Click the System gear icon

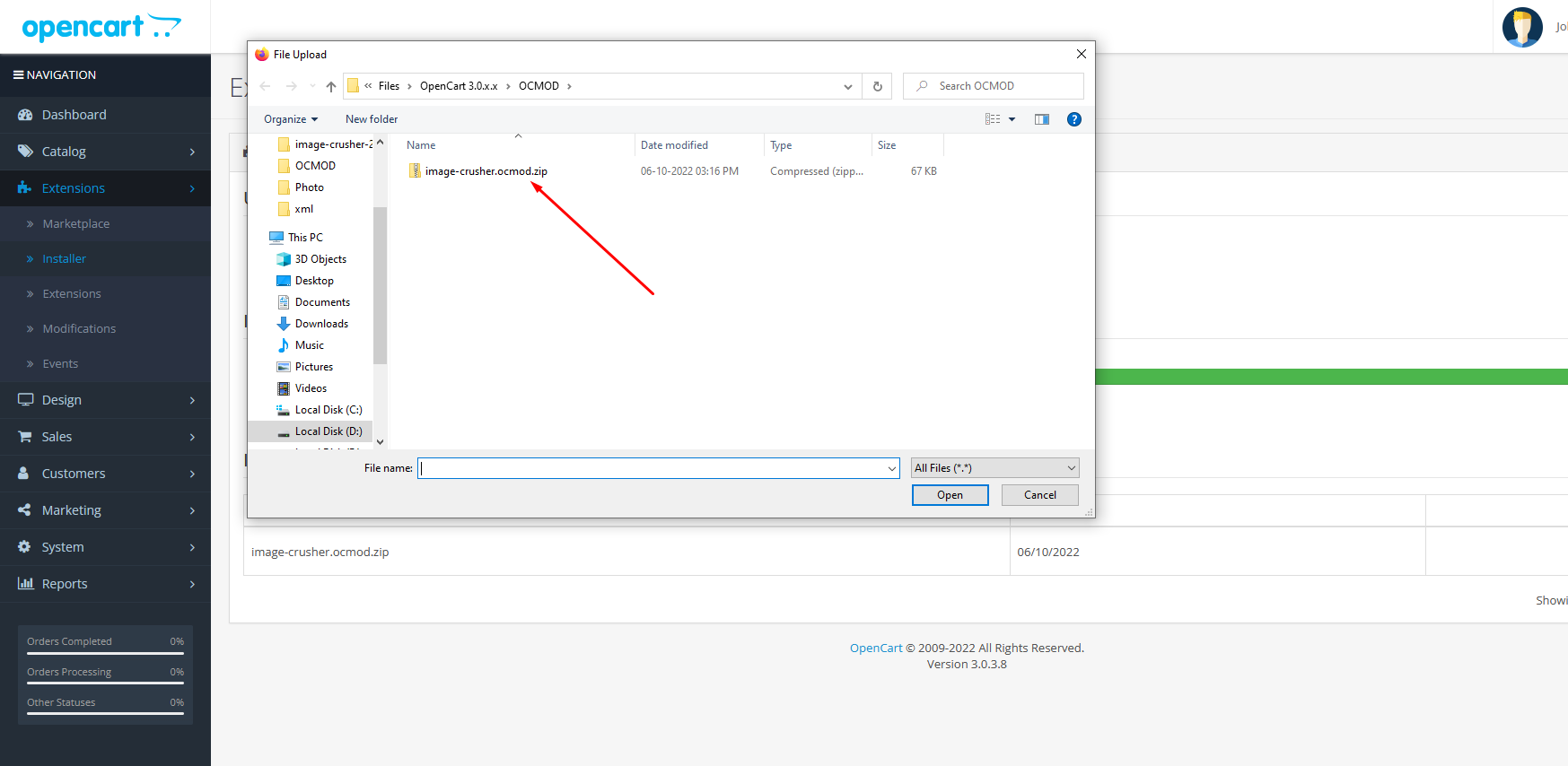24,547
